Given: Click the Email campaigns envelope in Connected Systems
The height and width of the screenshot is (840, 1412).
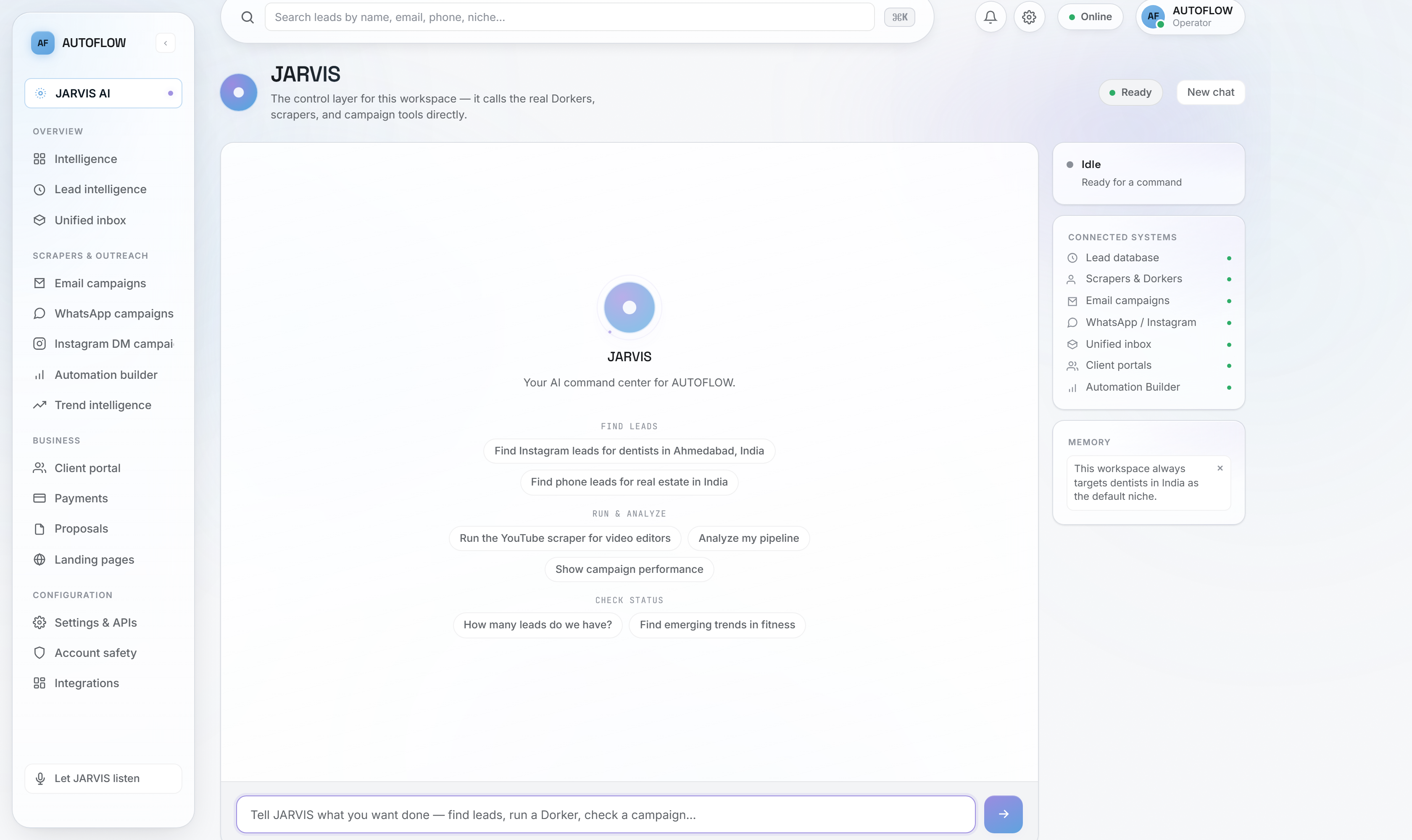Looking at the screenshot, I should tap(1072, 301).
